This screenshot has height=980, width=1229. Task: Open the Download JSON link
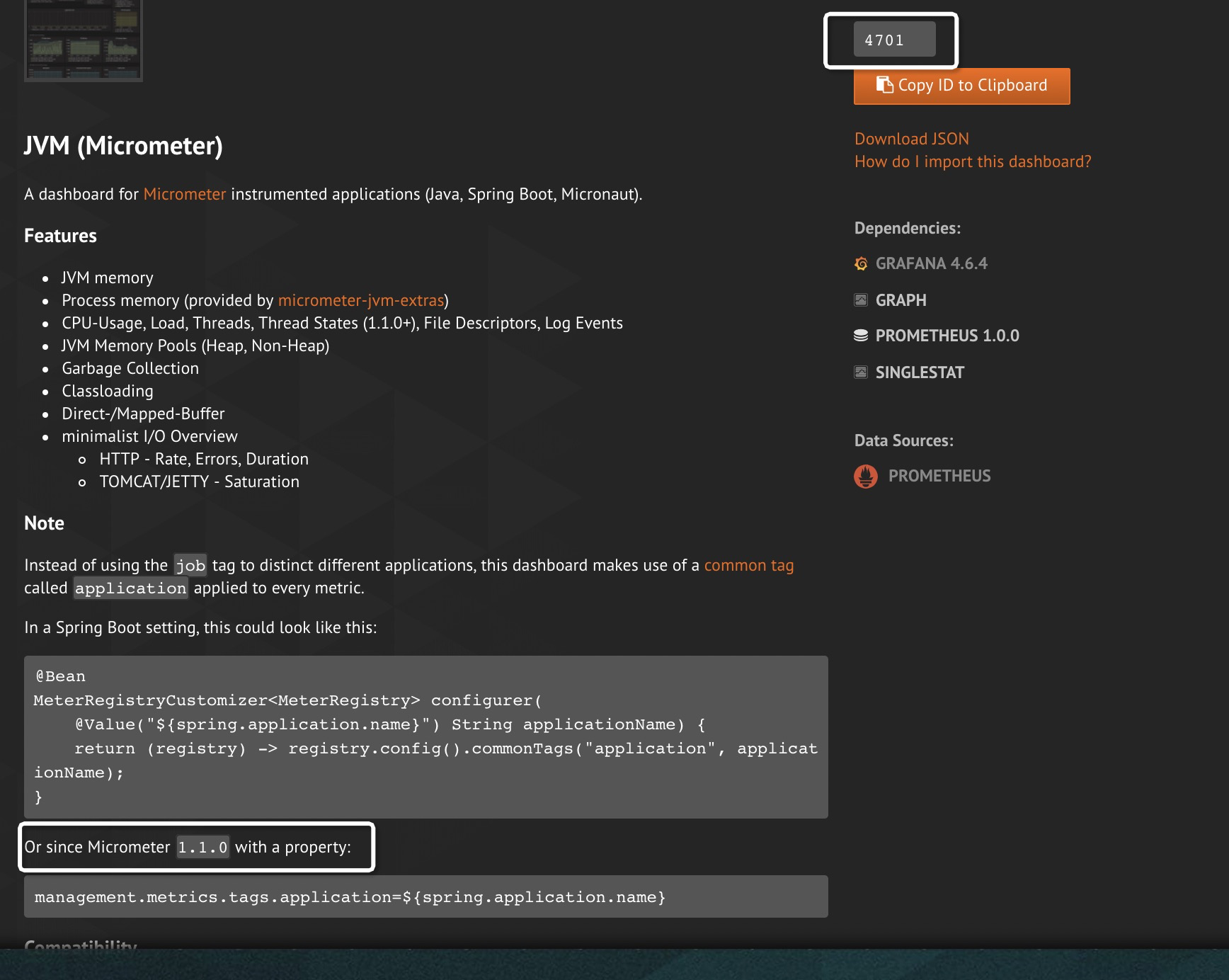click(911, 139)
